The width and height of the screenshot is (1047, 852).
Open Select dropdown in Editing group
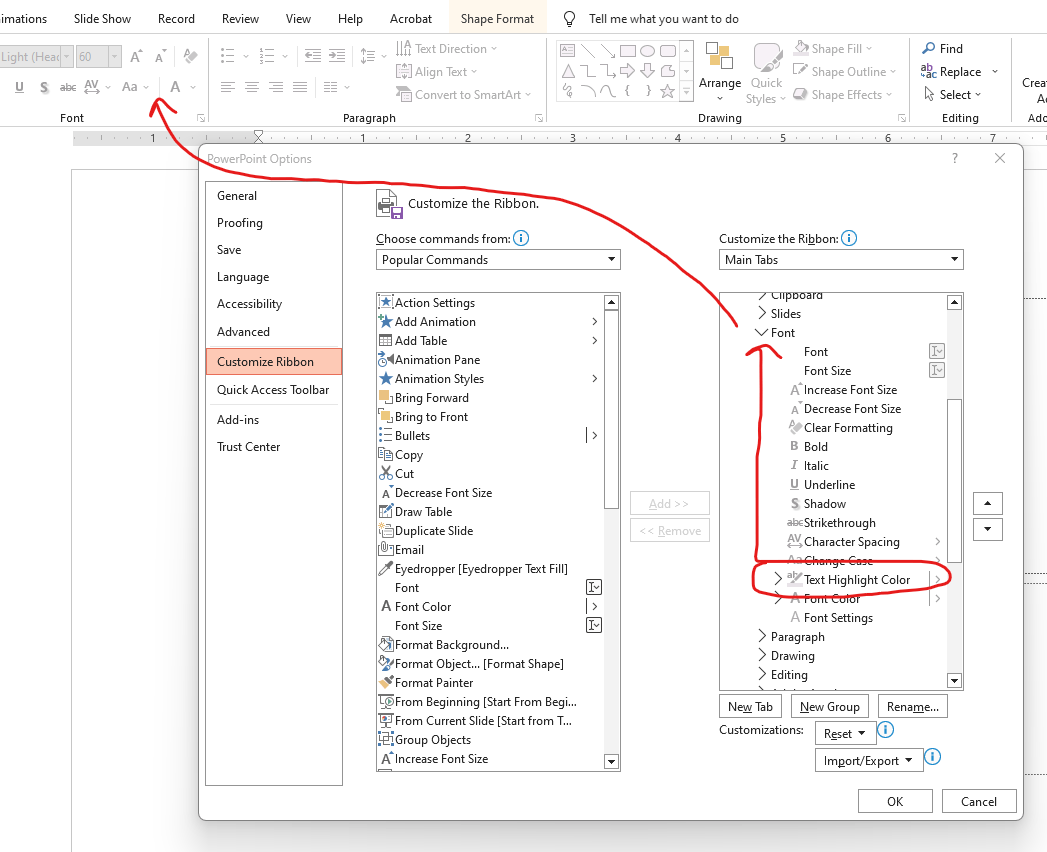click(953, 95)
